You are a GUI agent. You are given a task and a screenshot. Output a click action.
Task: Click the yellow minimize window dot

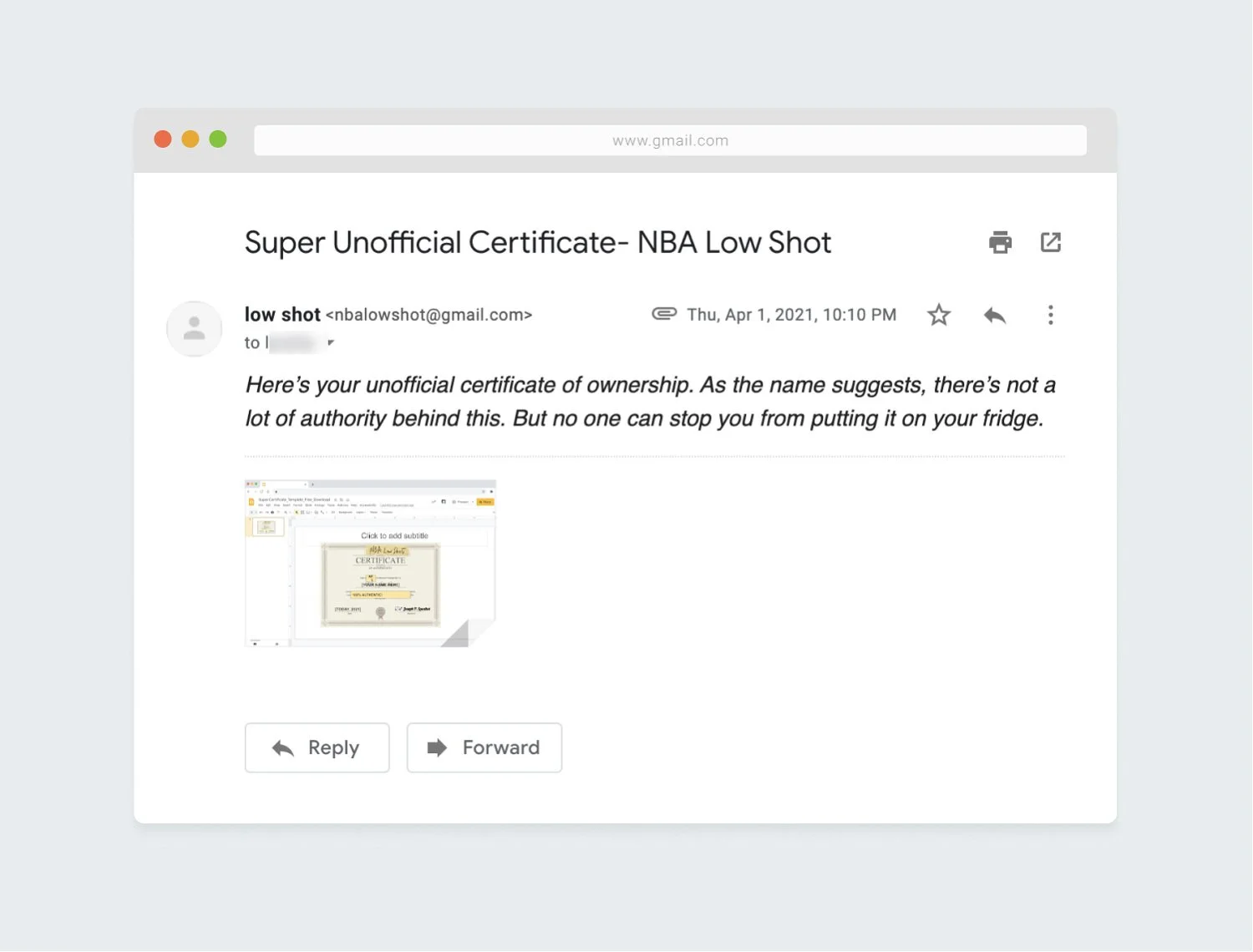tap(190, 139)
